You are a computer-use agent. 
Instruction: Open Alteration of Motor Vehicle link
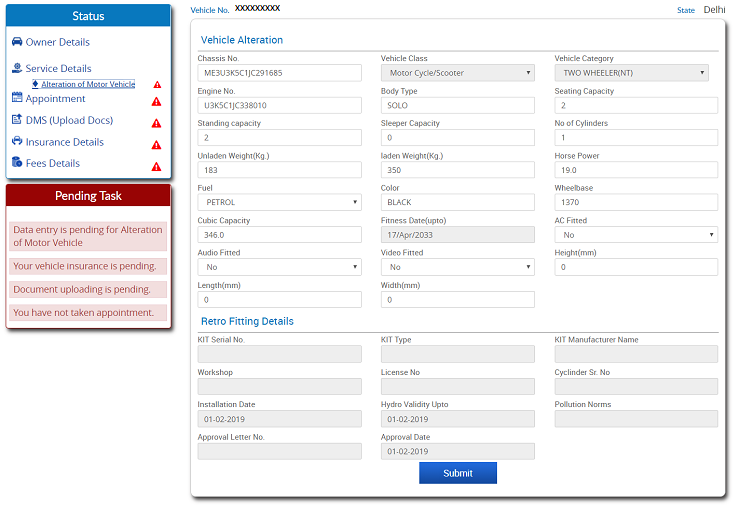point(88,84)
